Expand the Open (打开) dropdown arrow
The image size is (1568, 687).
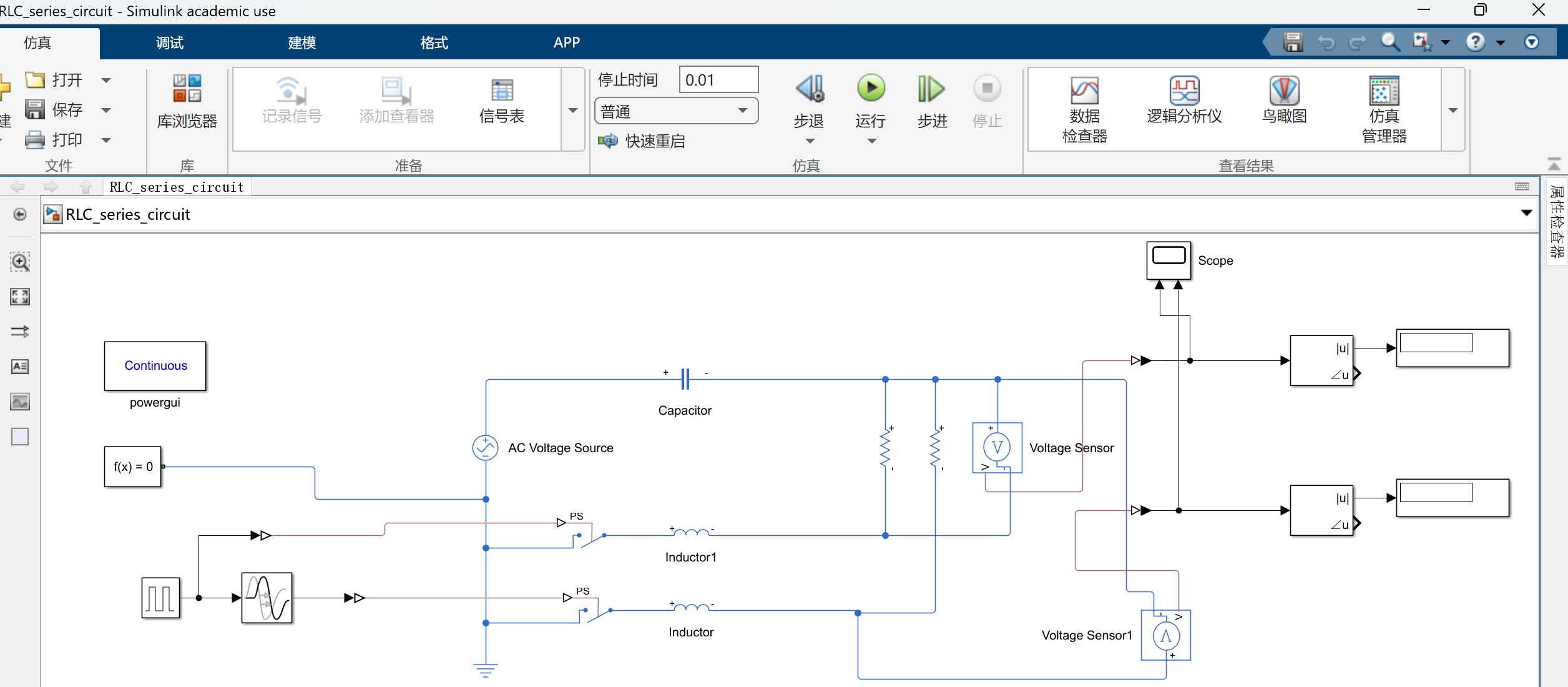click(x=106, y=80)
